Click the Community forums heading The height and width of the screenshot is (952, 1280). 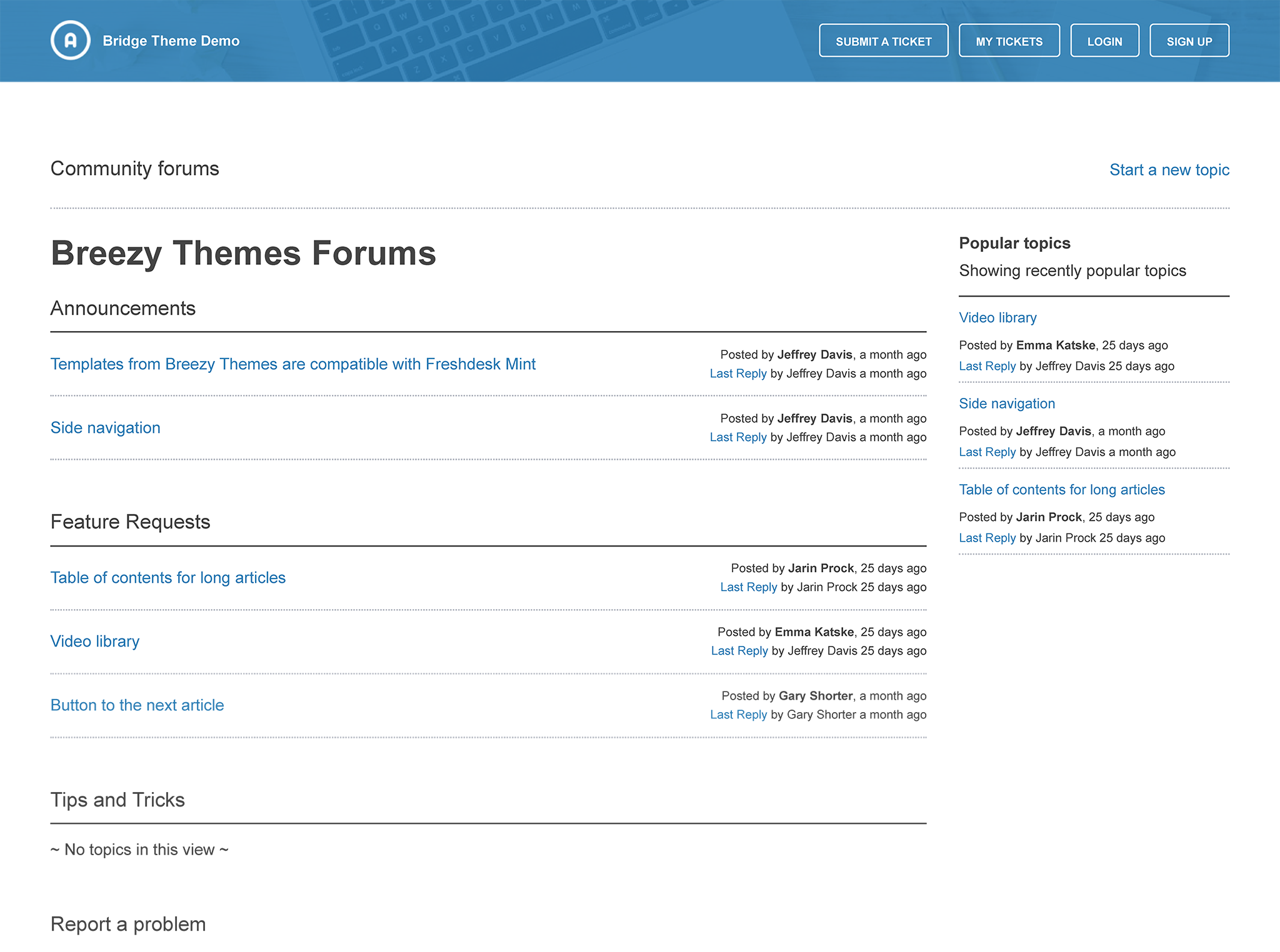(x=134, y=169)
